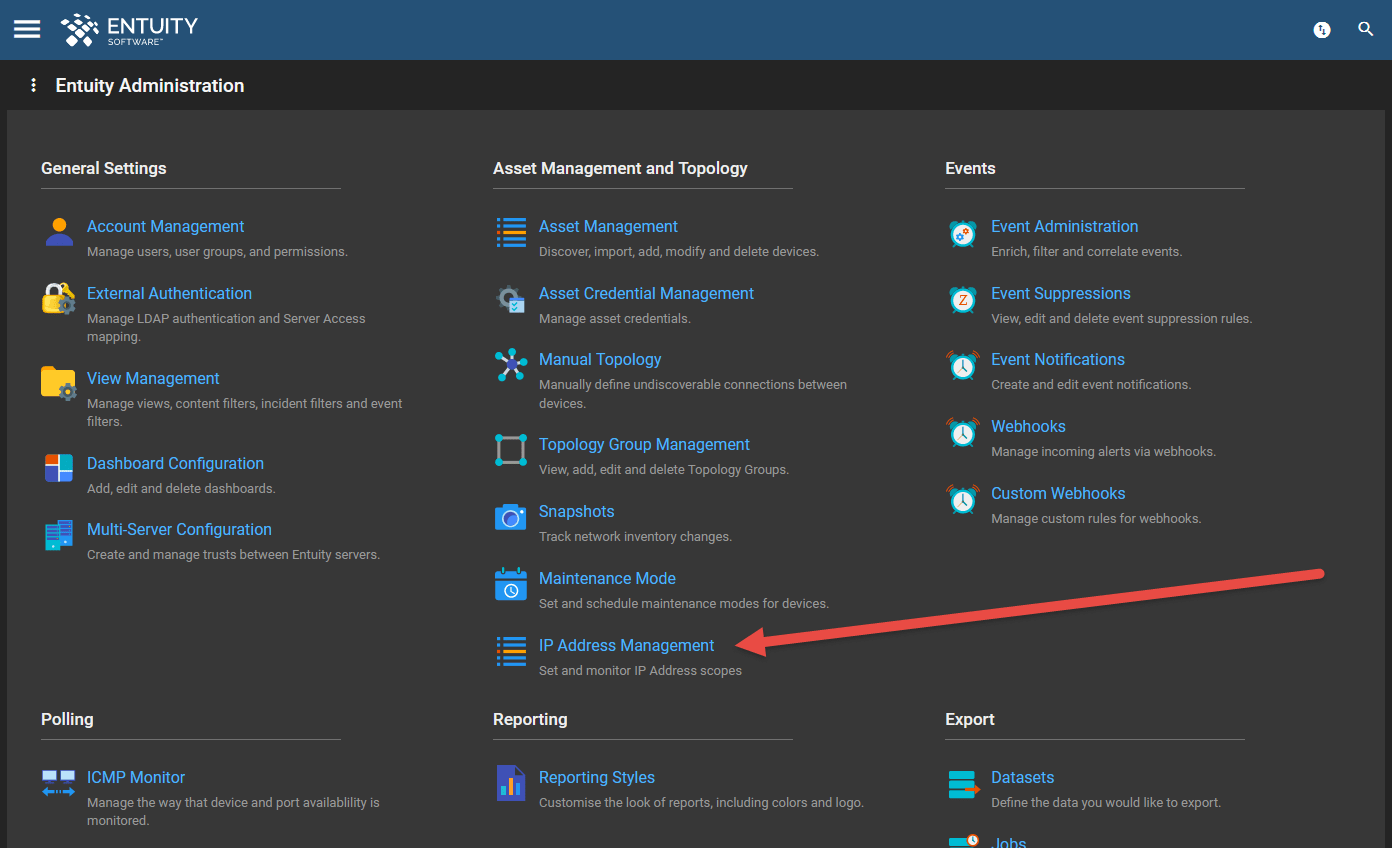The width and height of the screenshot is (1392, 848).
Task: Open the Datasets link
Action: (1022, 778)
